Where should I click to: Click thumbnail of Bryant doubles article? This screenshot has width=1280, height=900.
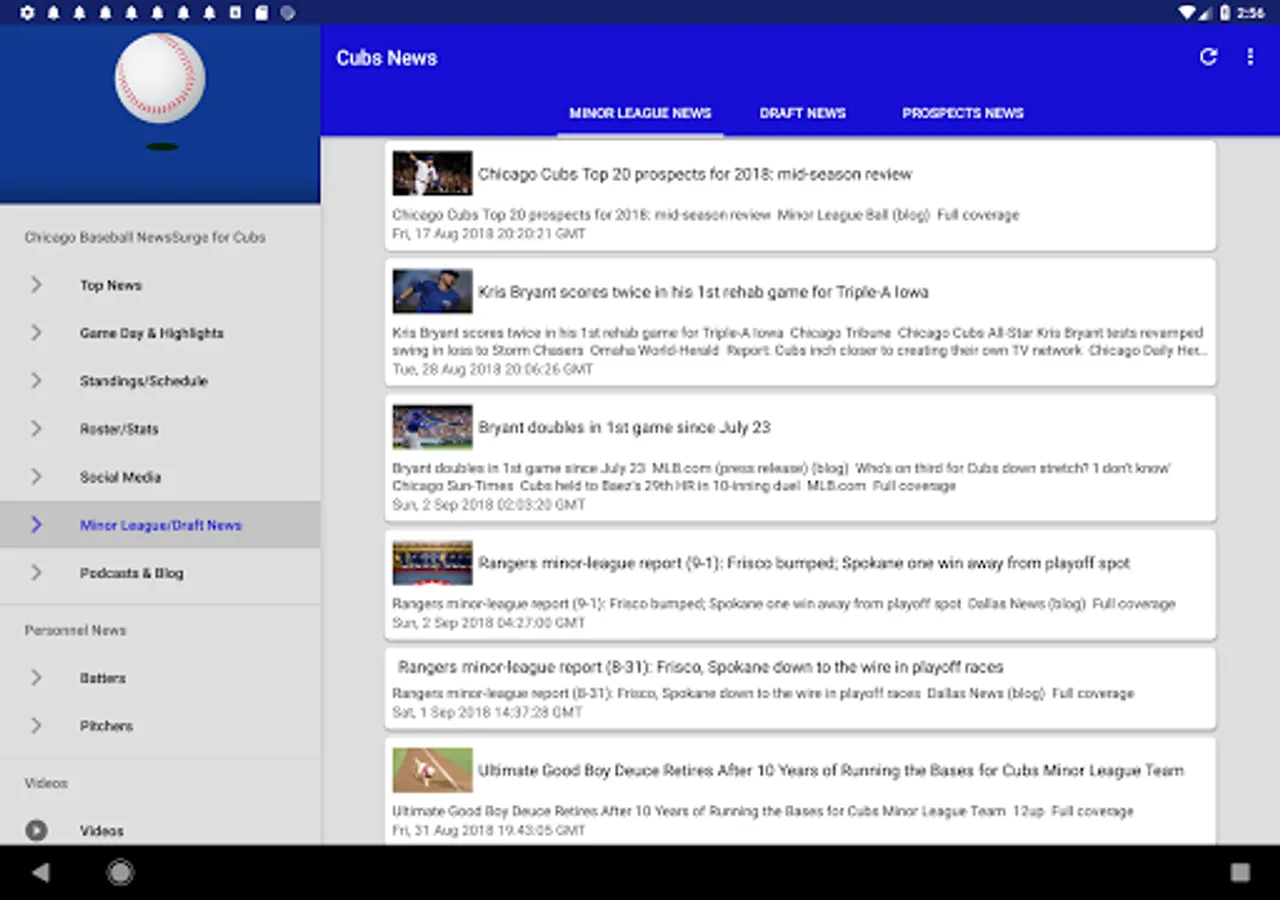click(432, 427)
